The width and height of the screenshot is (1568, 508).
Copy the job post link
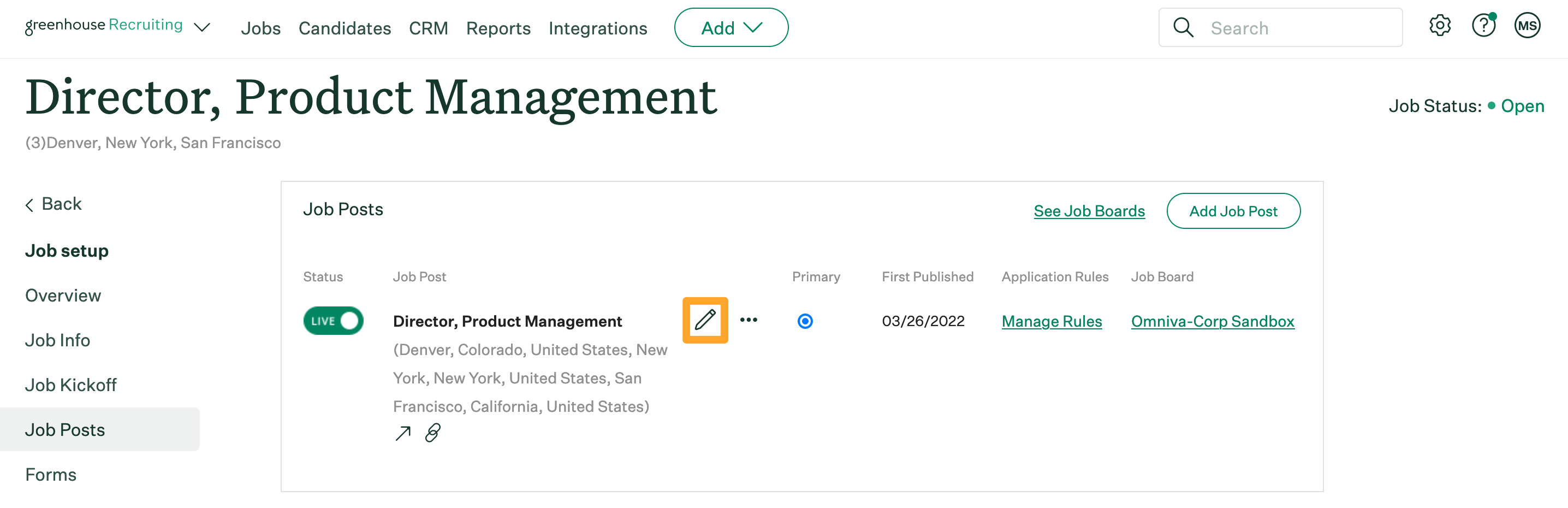click(x=432, y=433)
